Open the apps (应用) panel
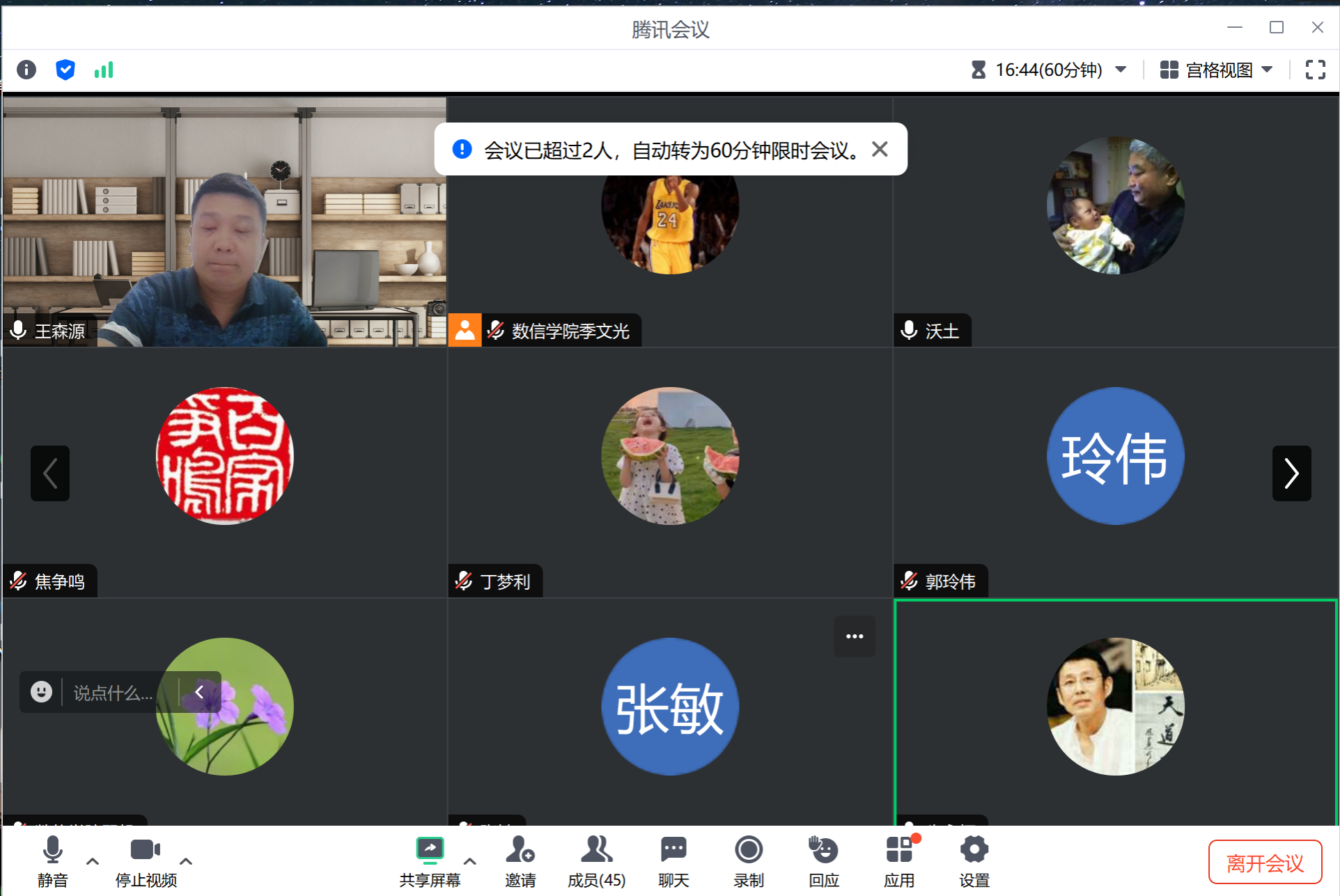The height and width of the screenshot is (896, 1340). [899, 861]
